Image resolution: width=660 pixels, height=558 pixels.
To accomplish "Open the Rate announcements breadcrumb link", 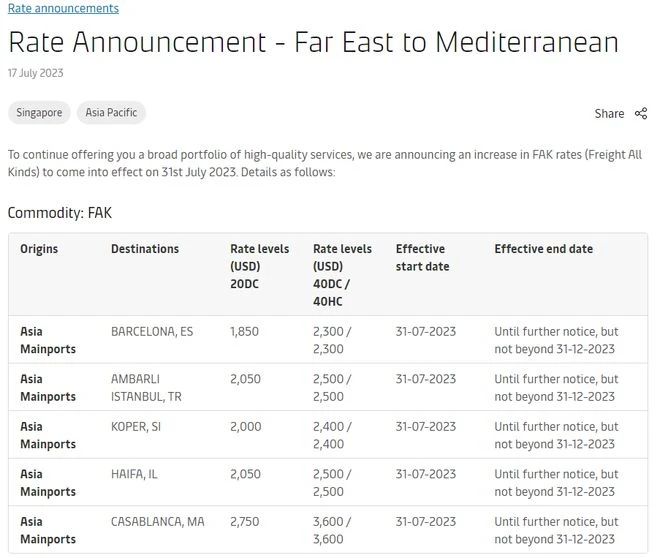I will coord(63,8).
